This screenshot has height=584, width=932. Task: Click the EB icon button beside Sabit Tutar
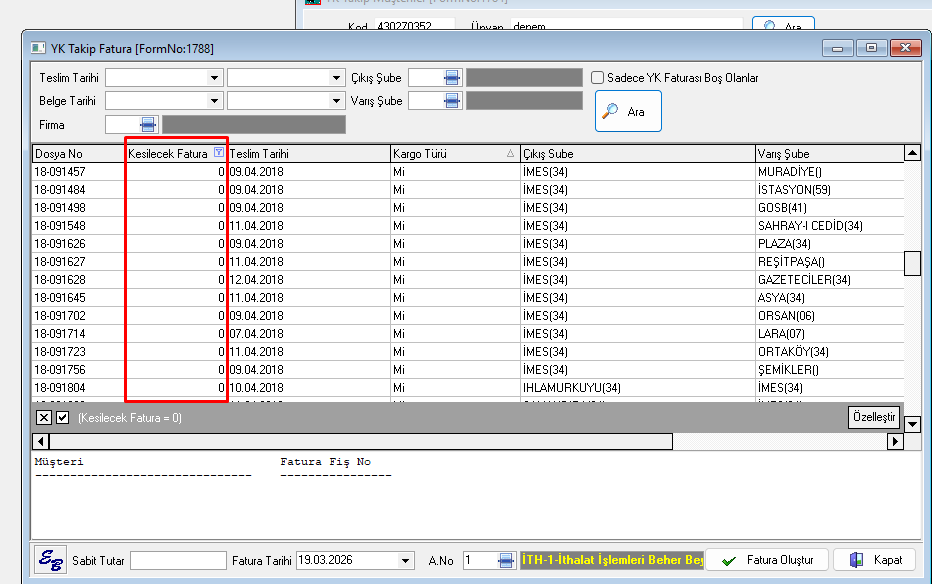click(50, 560)
